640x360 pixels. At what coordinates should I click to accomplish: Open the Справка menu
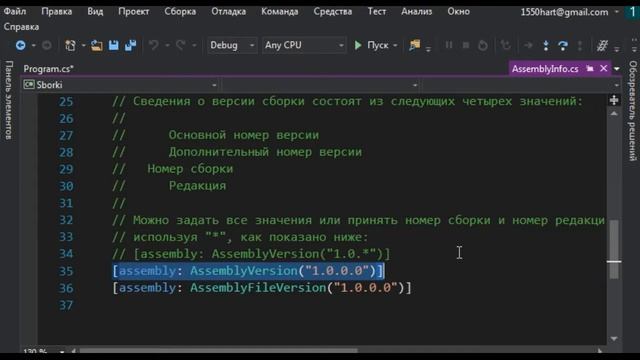[x=21, y=27]
